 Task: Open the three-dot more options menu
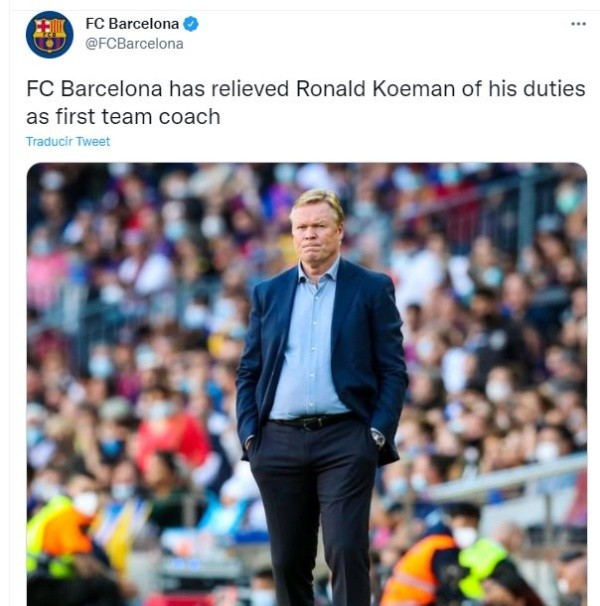point(578,24)
